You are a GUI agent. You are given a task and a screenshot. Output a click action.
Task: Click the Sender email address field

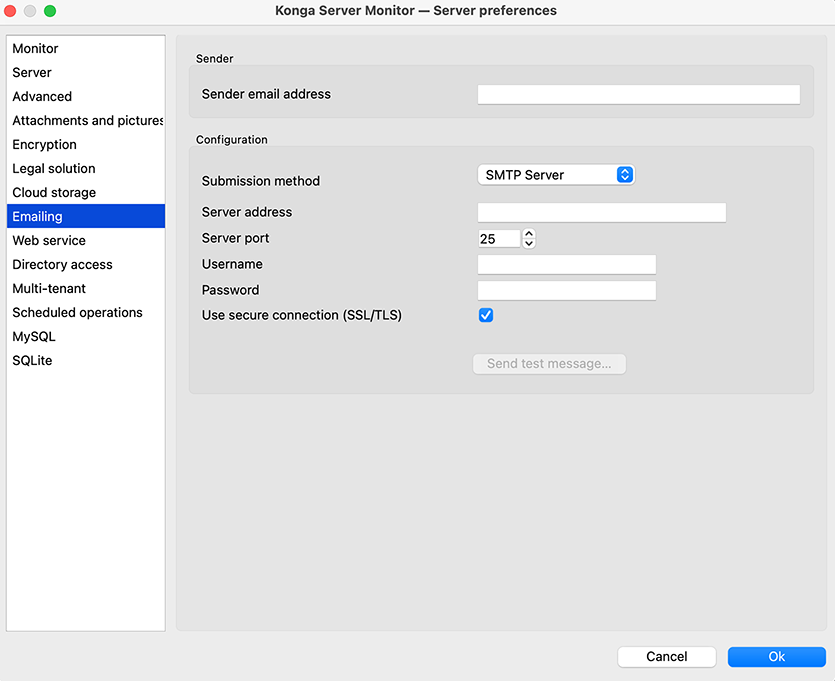[638, 95]
